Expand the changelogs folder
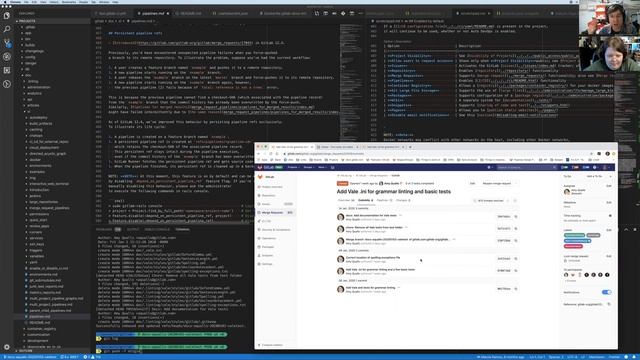This screenshot has width=640, height=360. click(x=34, y=51)
